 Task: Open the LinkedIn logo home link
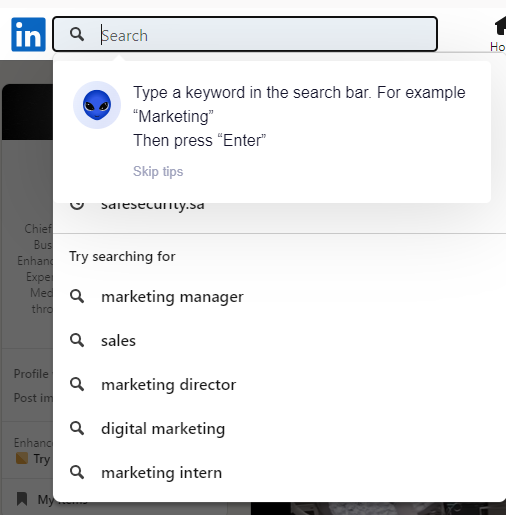[28, 34]
